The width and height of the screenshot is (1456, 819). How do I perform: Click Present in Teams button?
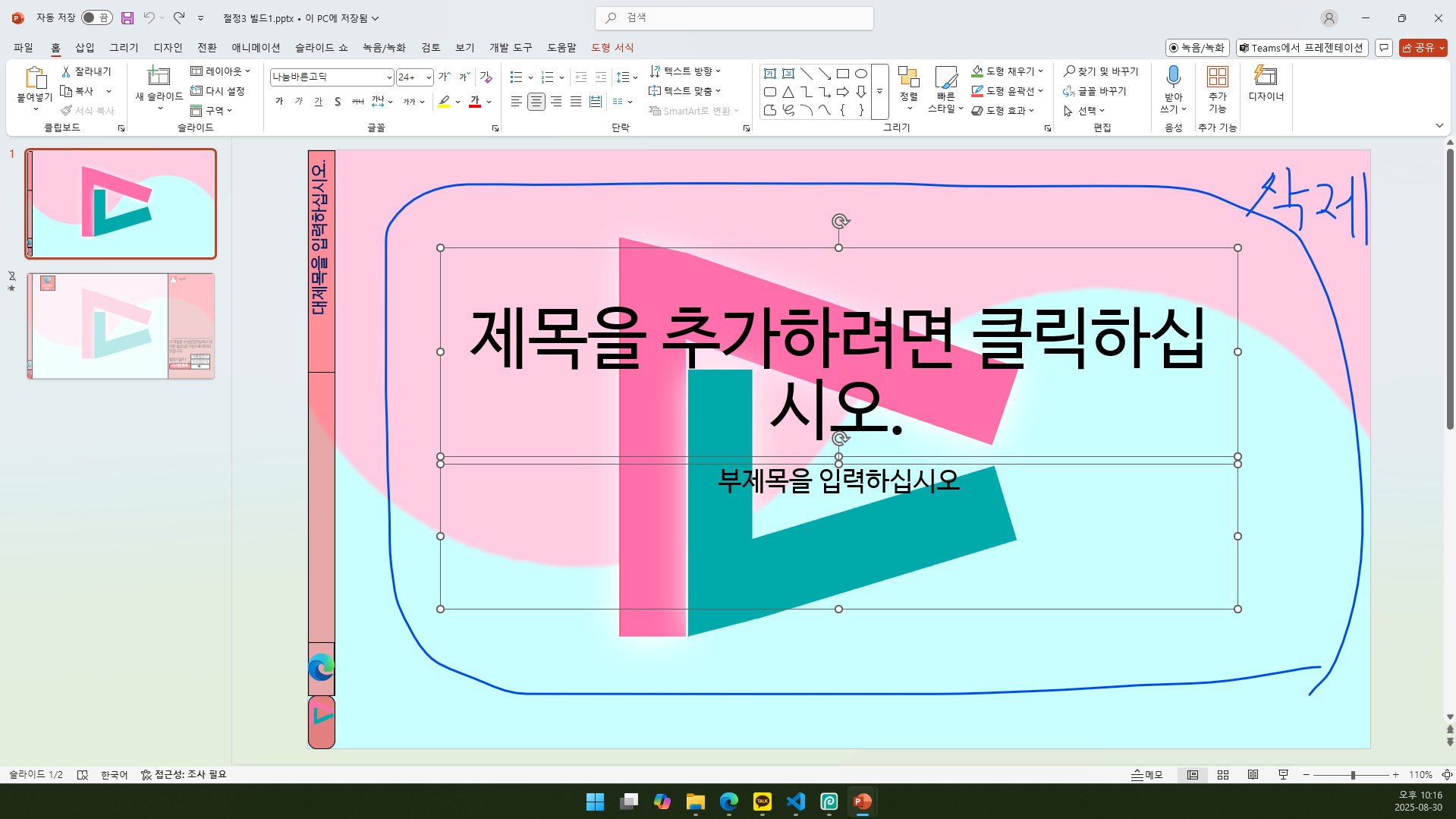(1301, 48)
